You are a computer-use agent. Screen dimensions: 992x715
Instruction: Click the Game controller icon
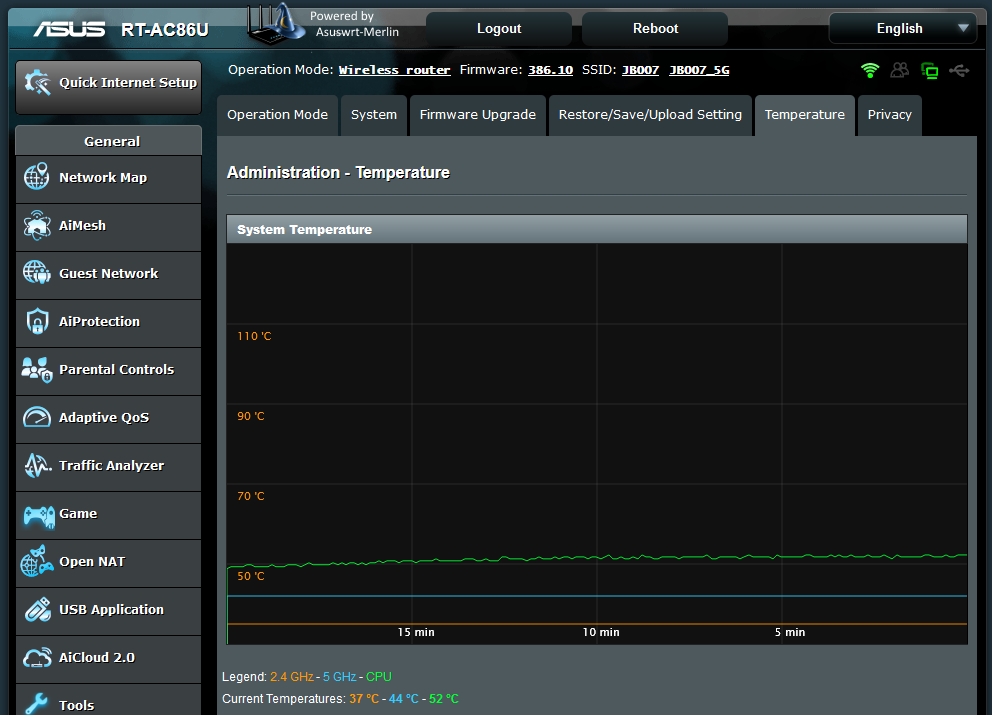tap(39, 516)
